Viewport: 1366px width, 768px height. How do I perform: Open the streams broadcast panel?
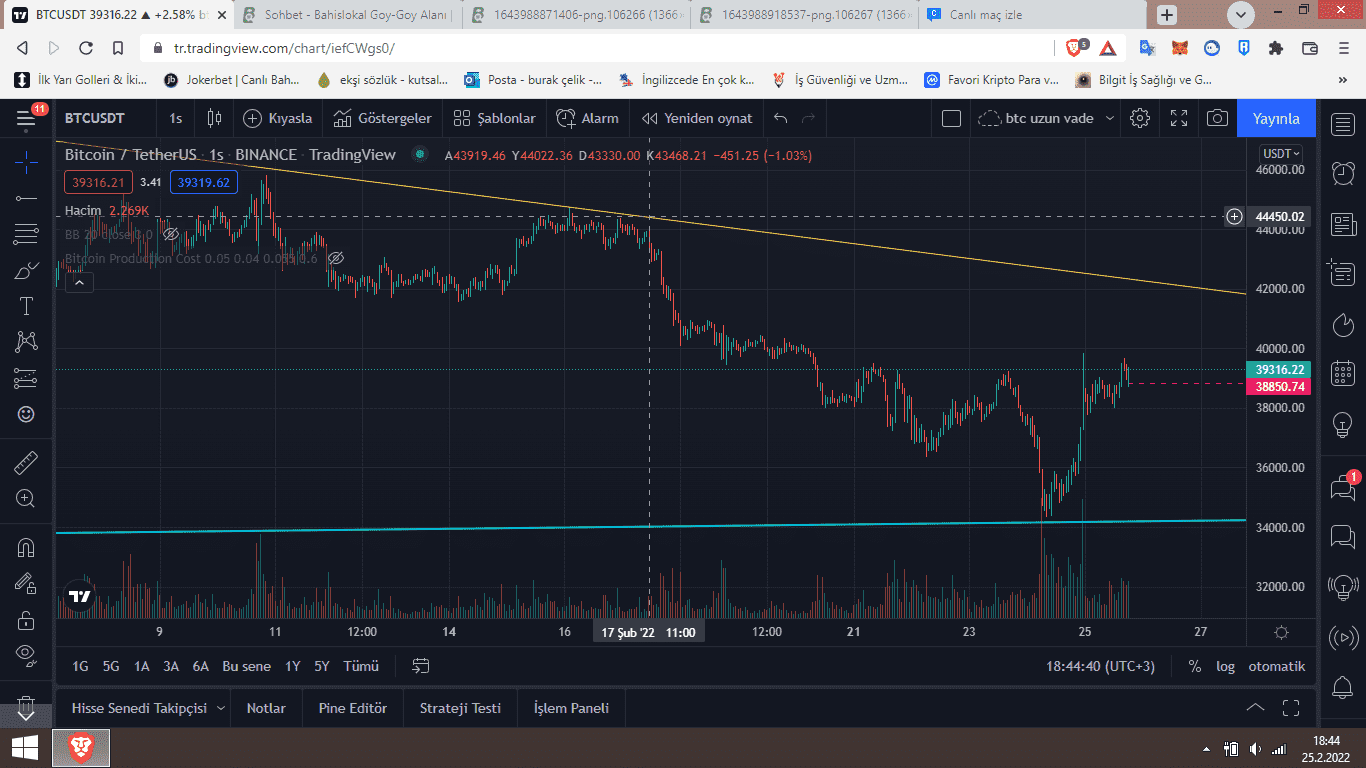click(x=1343, y=637)
